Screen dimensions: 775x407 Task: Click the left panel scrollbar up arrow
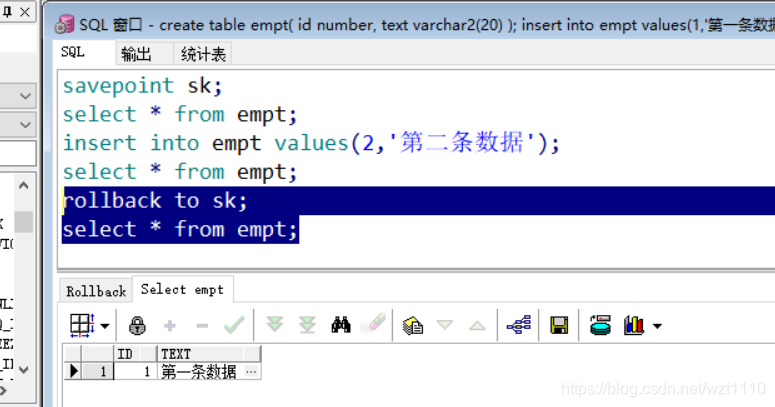[x=23, y=185]
